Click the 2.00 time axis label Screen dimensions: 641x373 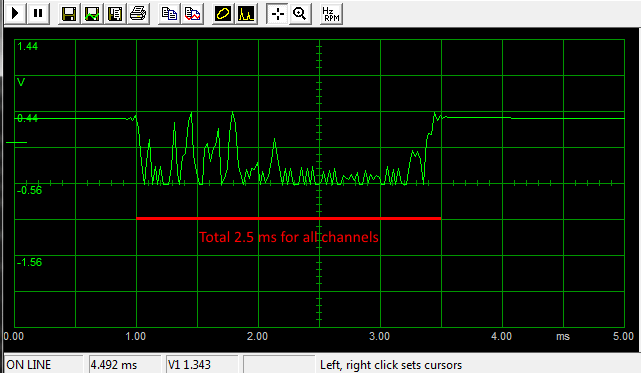258,336
